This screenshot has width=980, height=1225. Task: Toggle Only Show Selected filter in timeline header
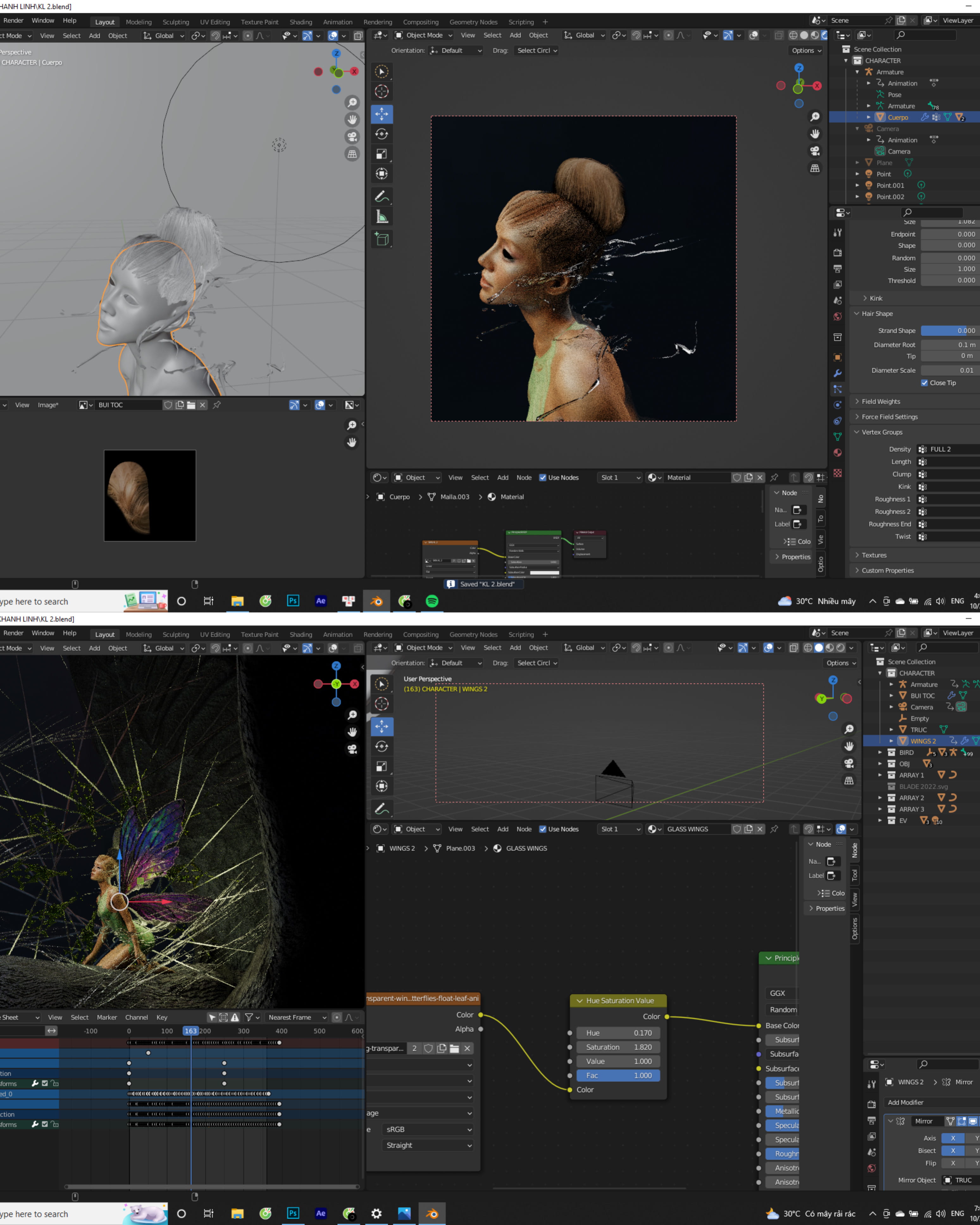click(212, 1017)
